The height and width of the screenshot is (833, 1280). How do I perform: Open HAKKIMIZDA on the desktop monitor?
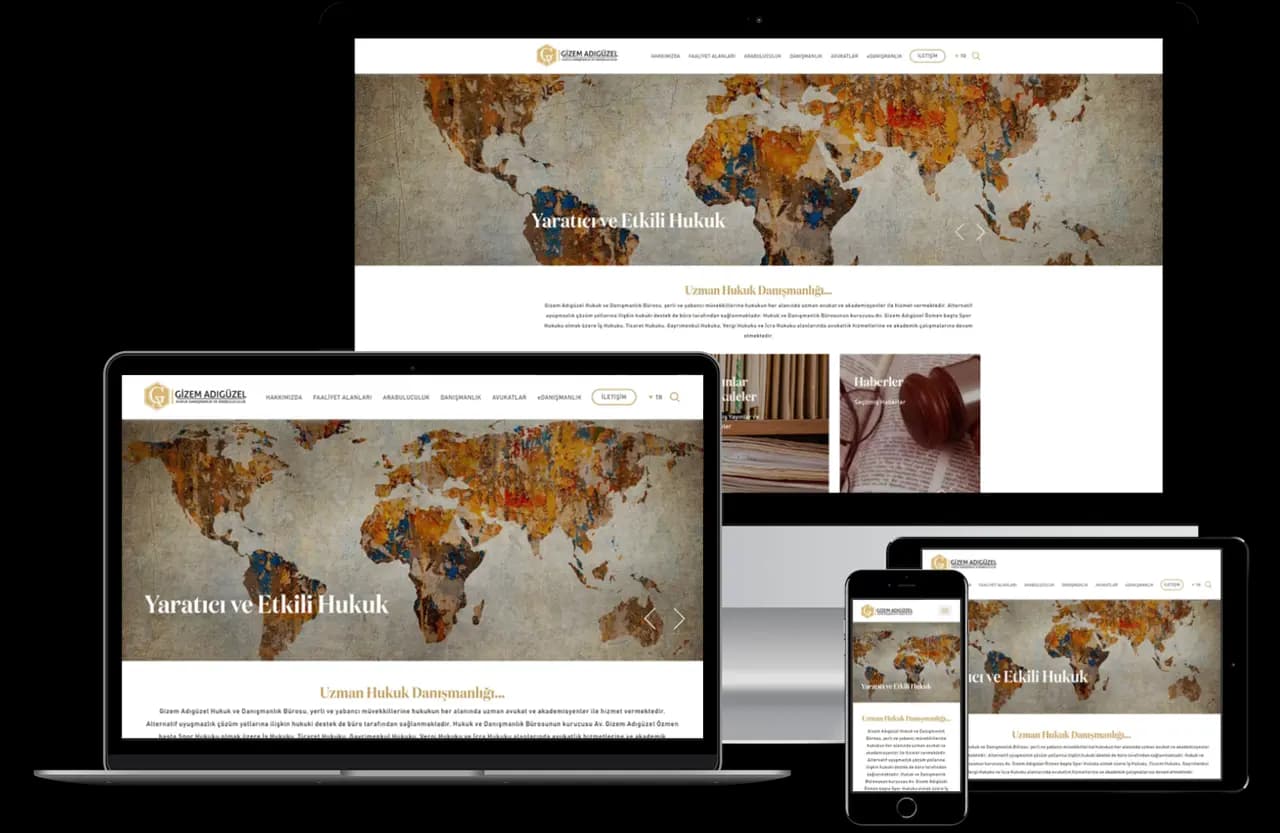tap(665, 56)
